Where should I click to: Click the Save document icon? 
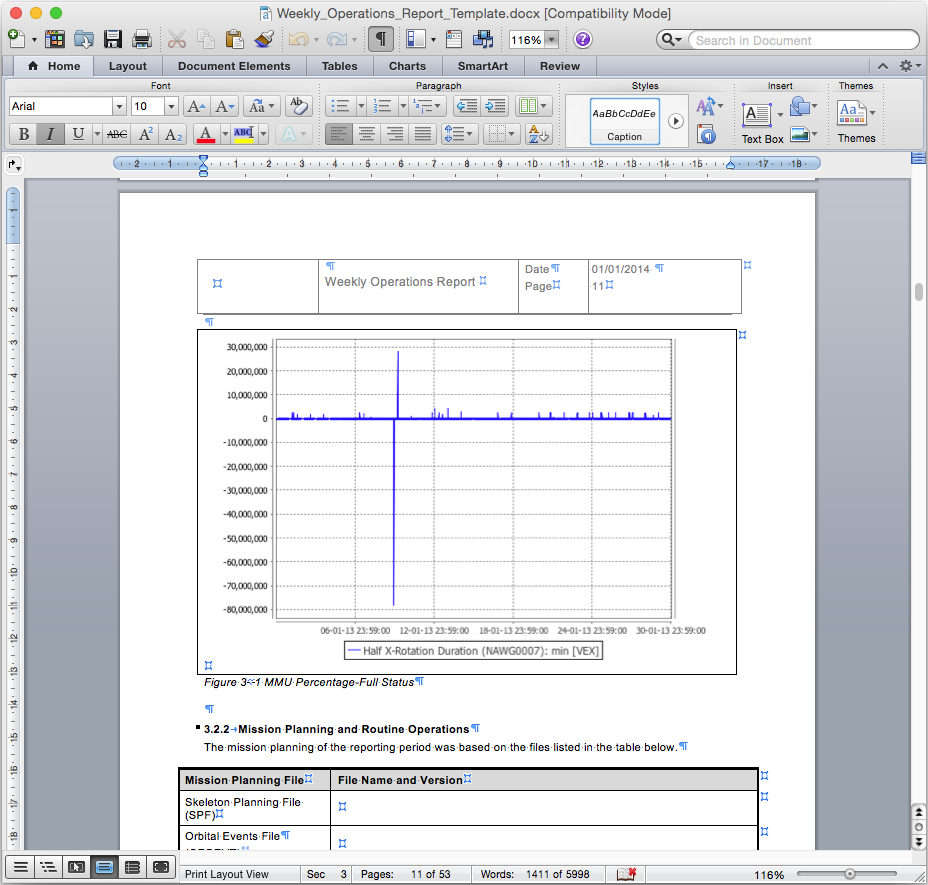(113, 40)
